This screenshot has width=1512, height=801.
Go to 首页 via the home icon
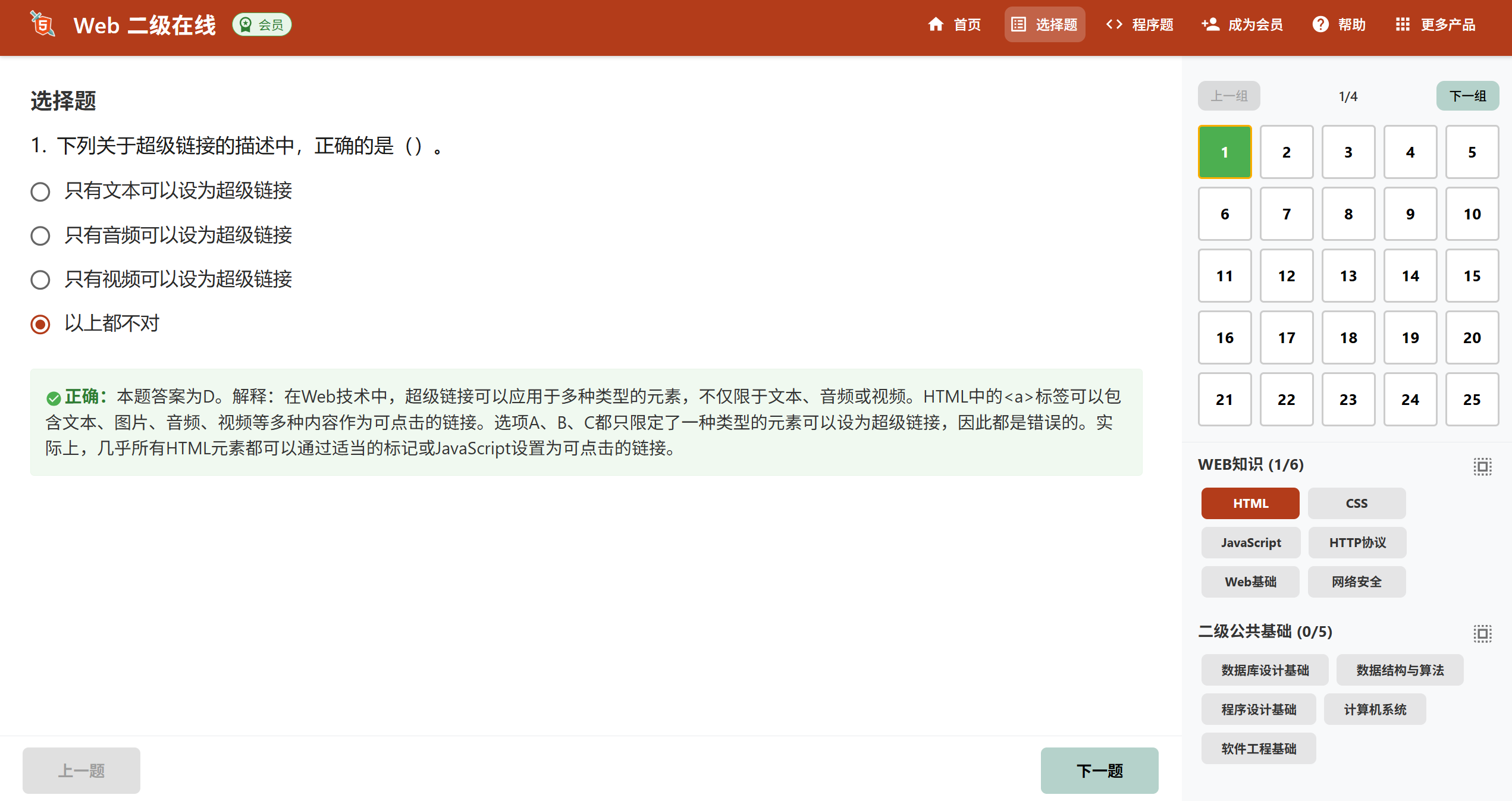point(936,24)
